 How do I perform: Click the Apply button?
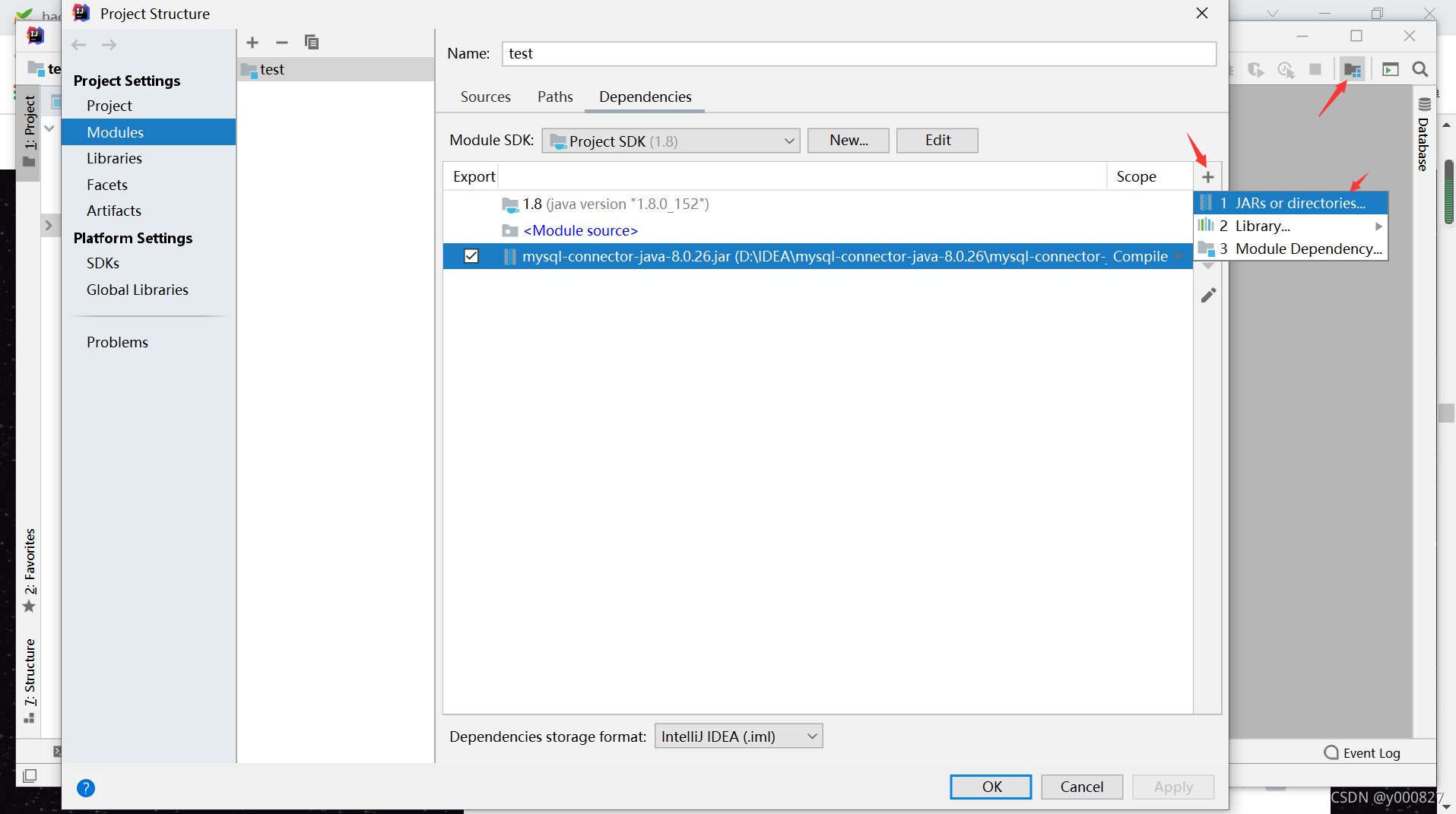[x=1173, y=787]
